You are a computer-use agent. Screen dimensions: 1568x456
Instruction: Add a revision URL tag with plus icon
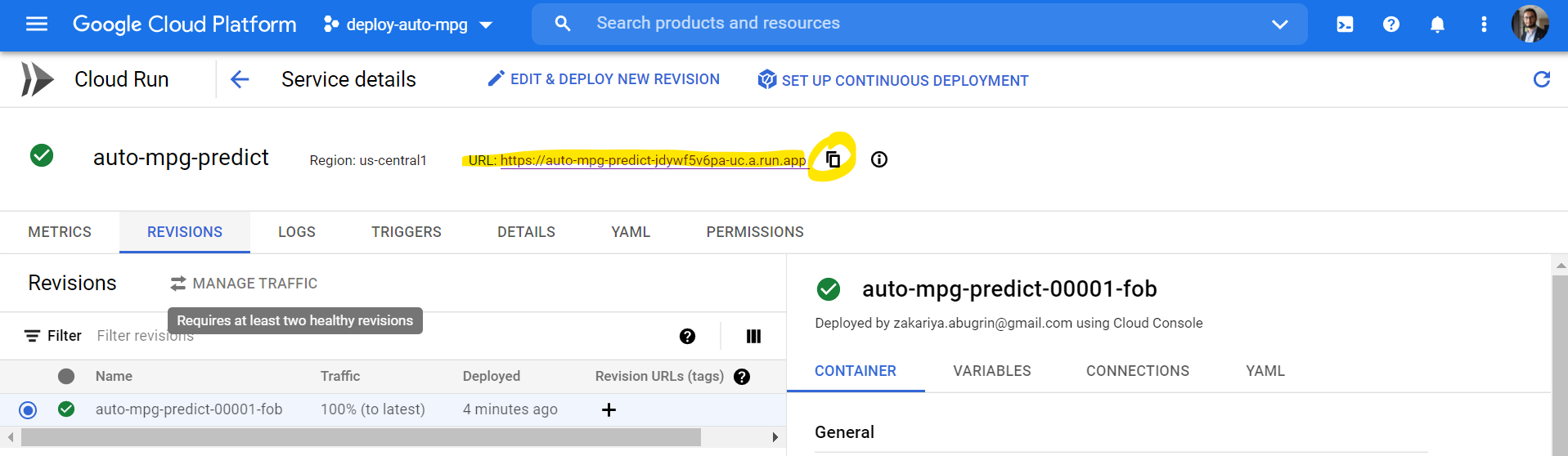(609, 409)
